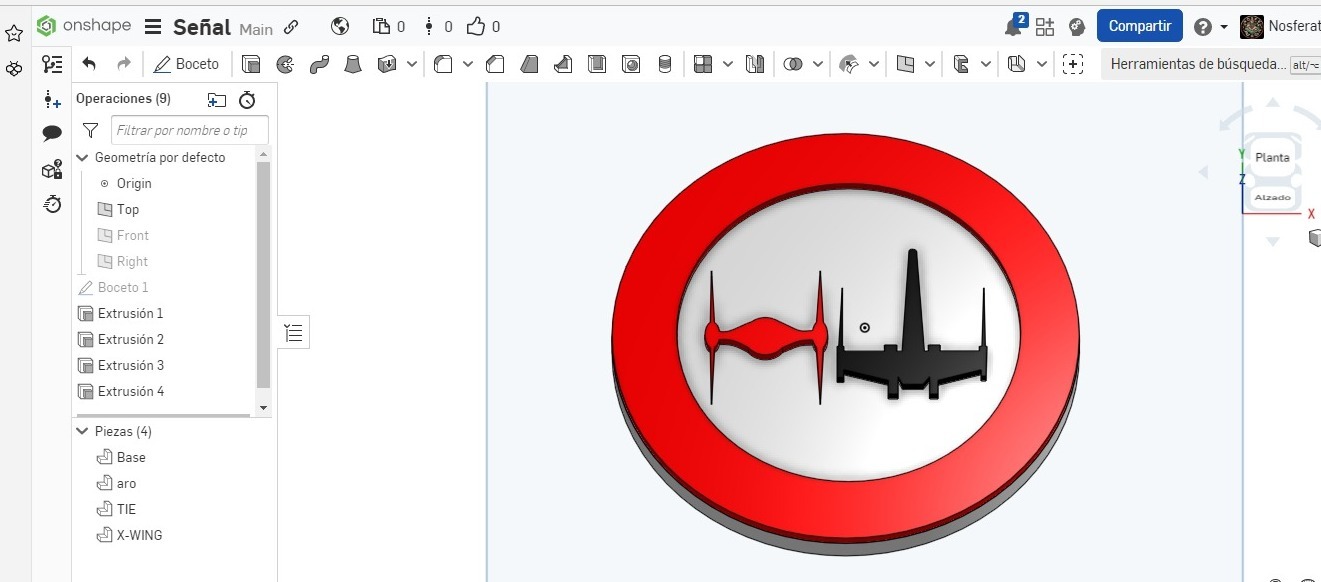Click the globe public-document icon

click(x=340, y=27)
